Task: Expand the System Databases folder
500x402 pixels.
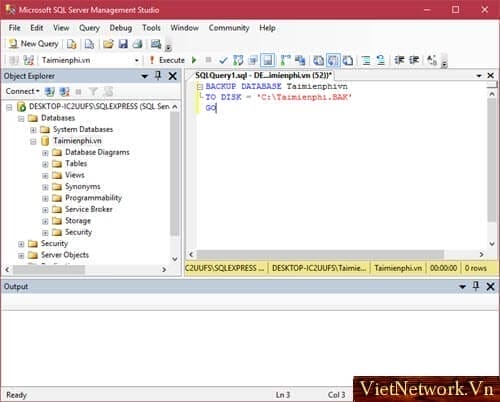Action: click(33, 130)
